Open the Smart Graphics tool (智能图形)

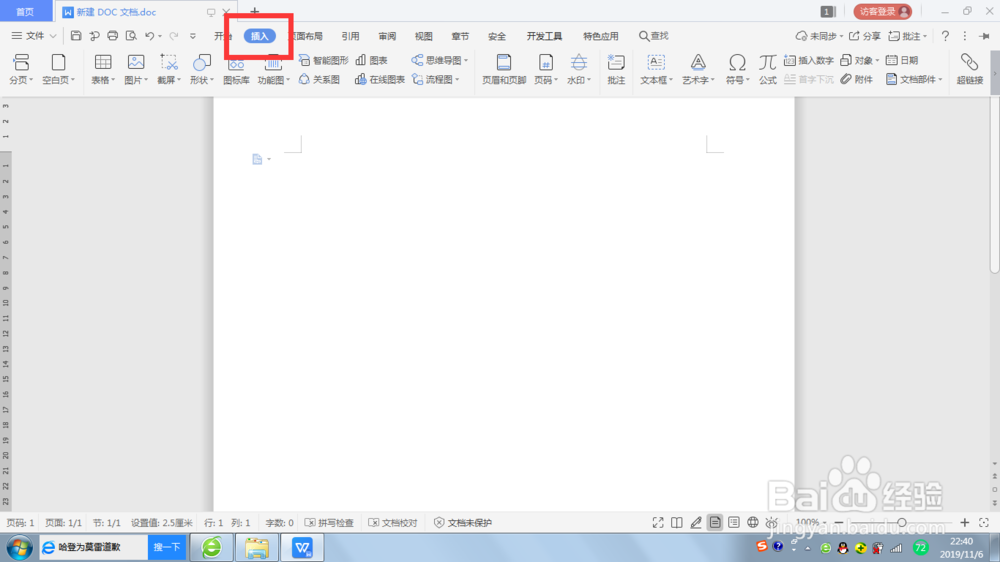[323, 60]
